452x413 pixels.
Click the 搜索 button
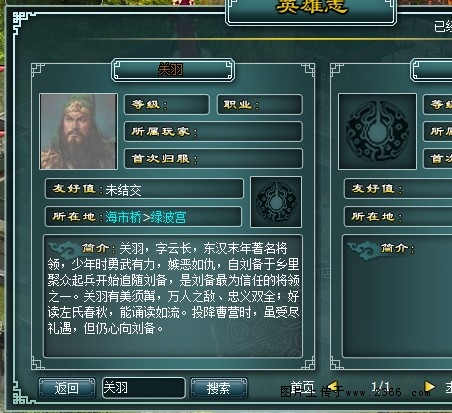pos(219,388)
